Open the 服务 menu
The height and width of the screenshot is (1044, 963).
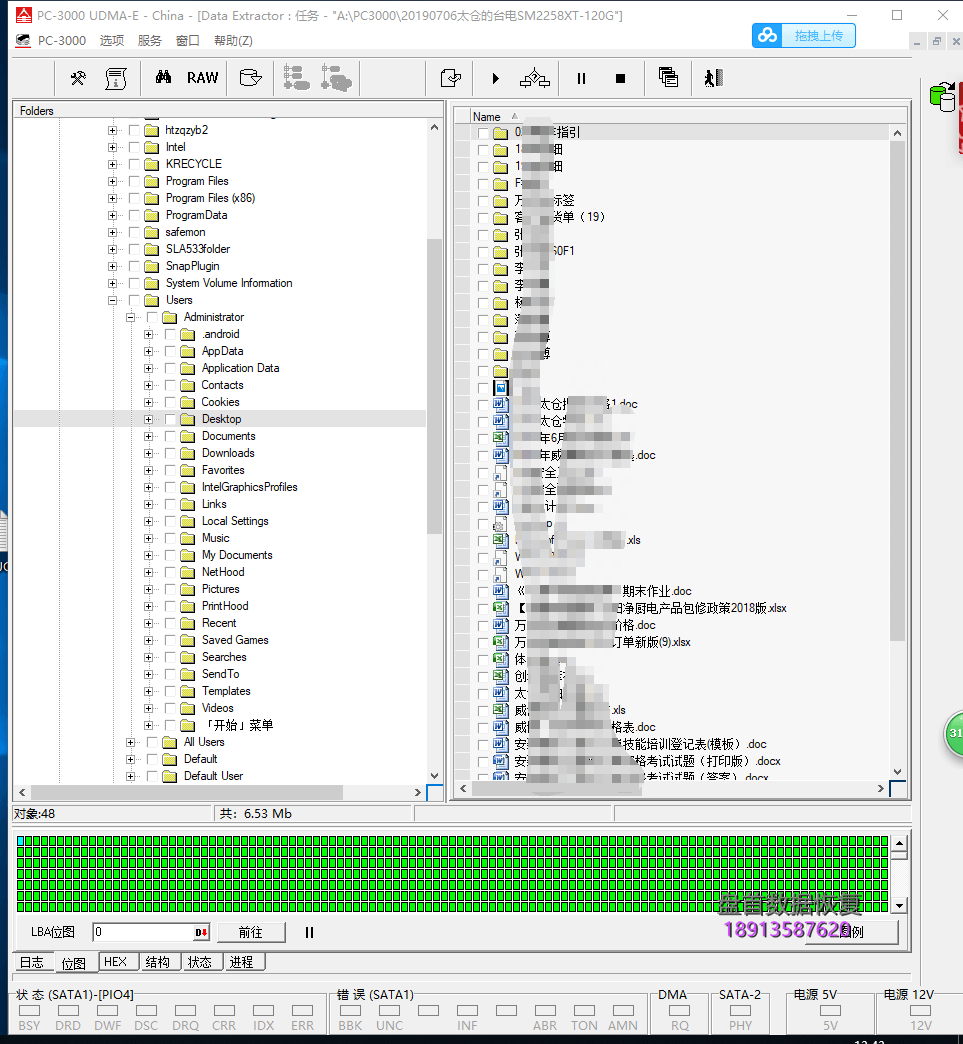150,41
